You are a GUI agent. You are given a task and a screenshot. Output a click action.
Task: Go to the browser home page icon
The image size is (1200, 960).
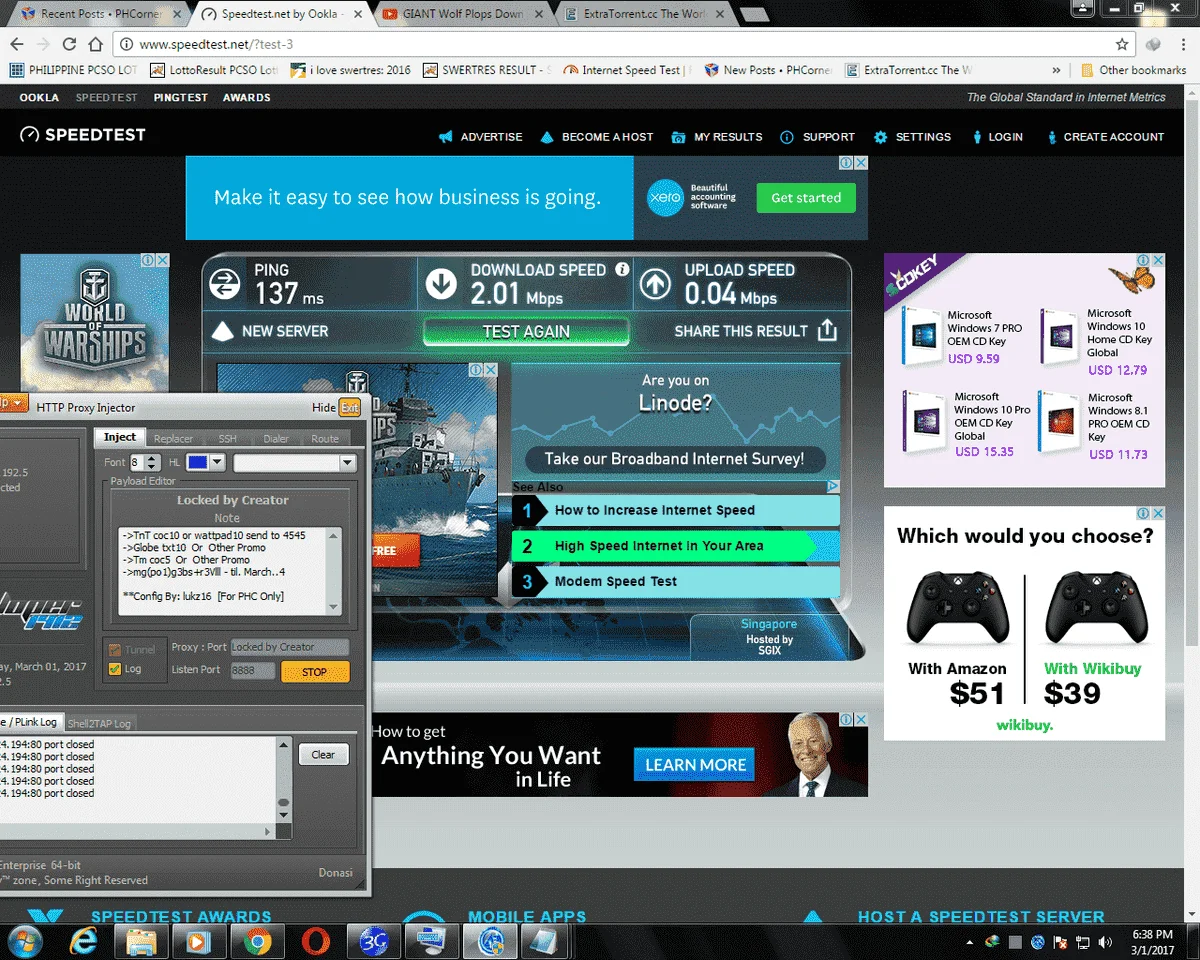[95, 44]
